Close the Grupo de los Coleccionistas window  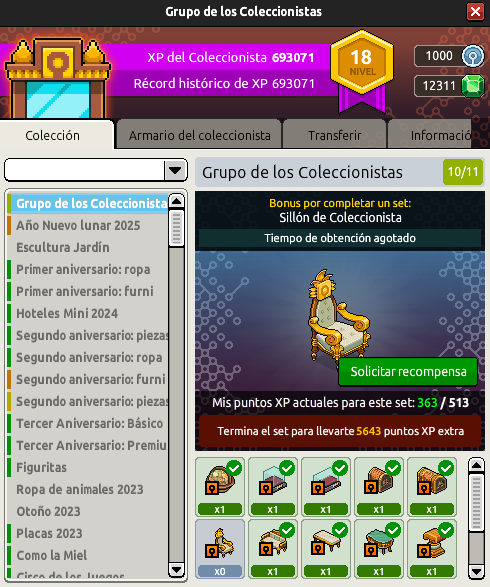(475, 12)
